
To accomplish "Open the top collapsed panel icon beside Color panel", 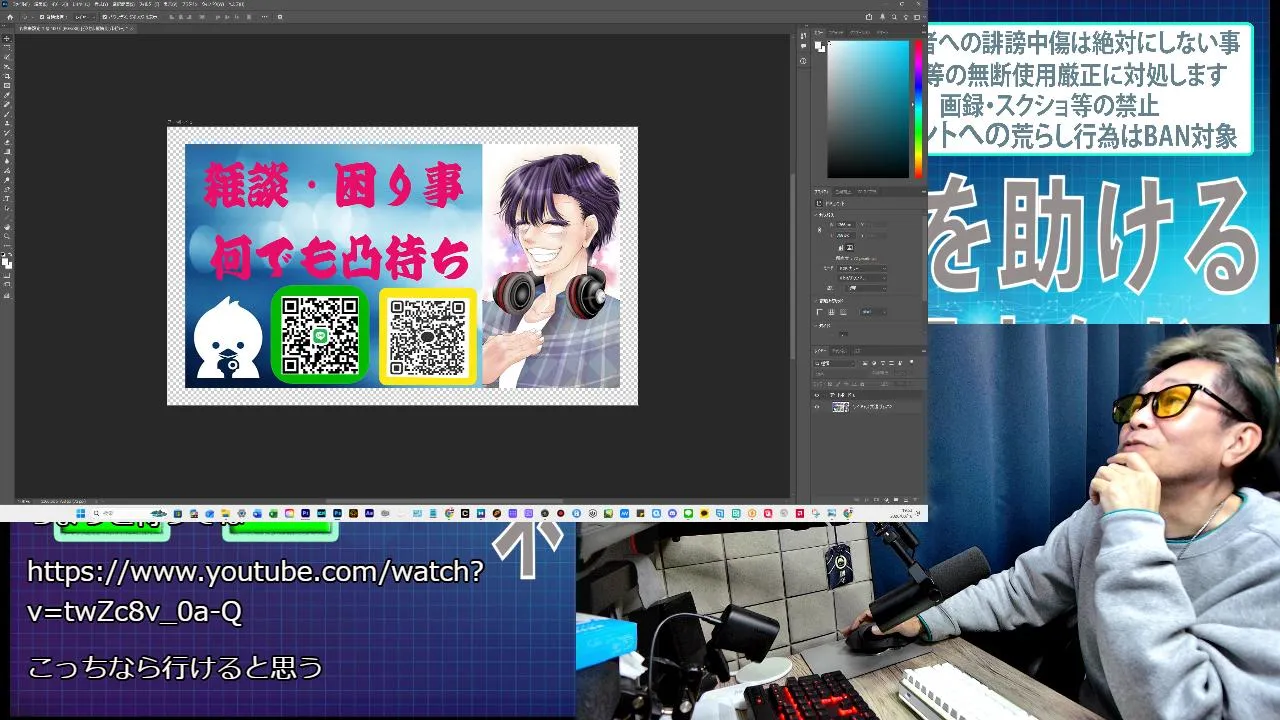I will 803,36.
